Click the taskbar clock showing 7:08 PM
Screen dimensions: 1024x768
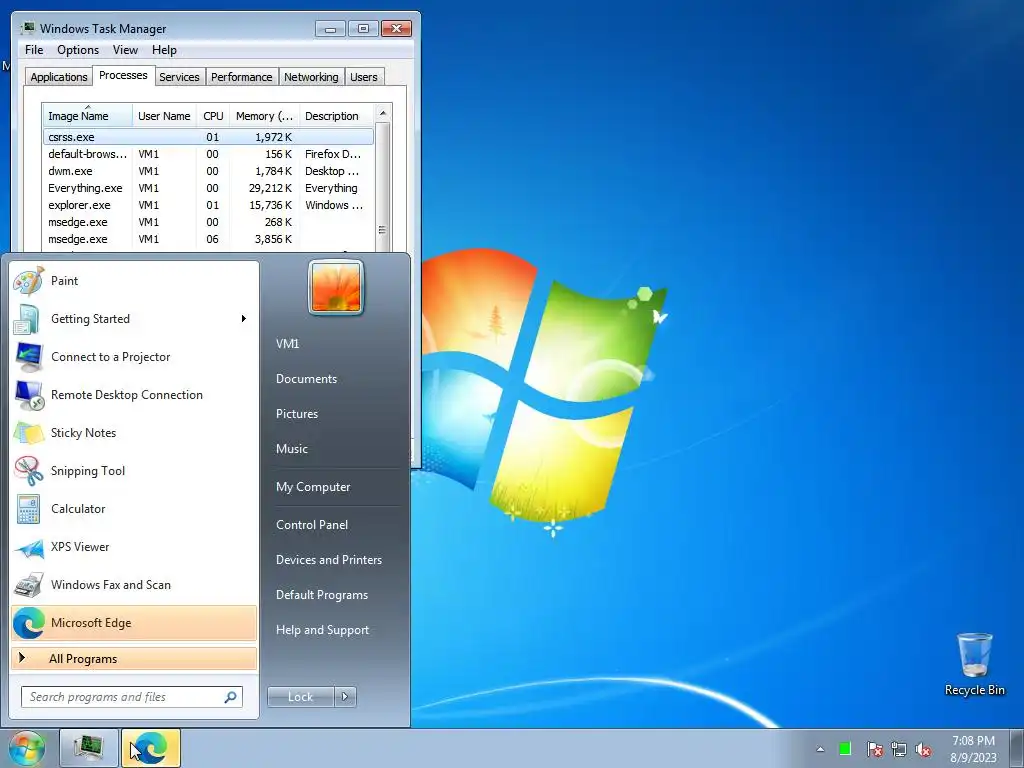973,749
